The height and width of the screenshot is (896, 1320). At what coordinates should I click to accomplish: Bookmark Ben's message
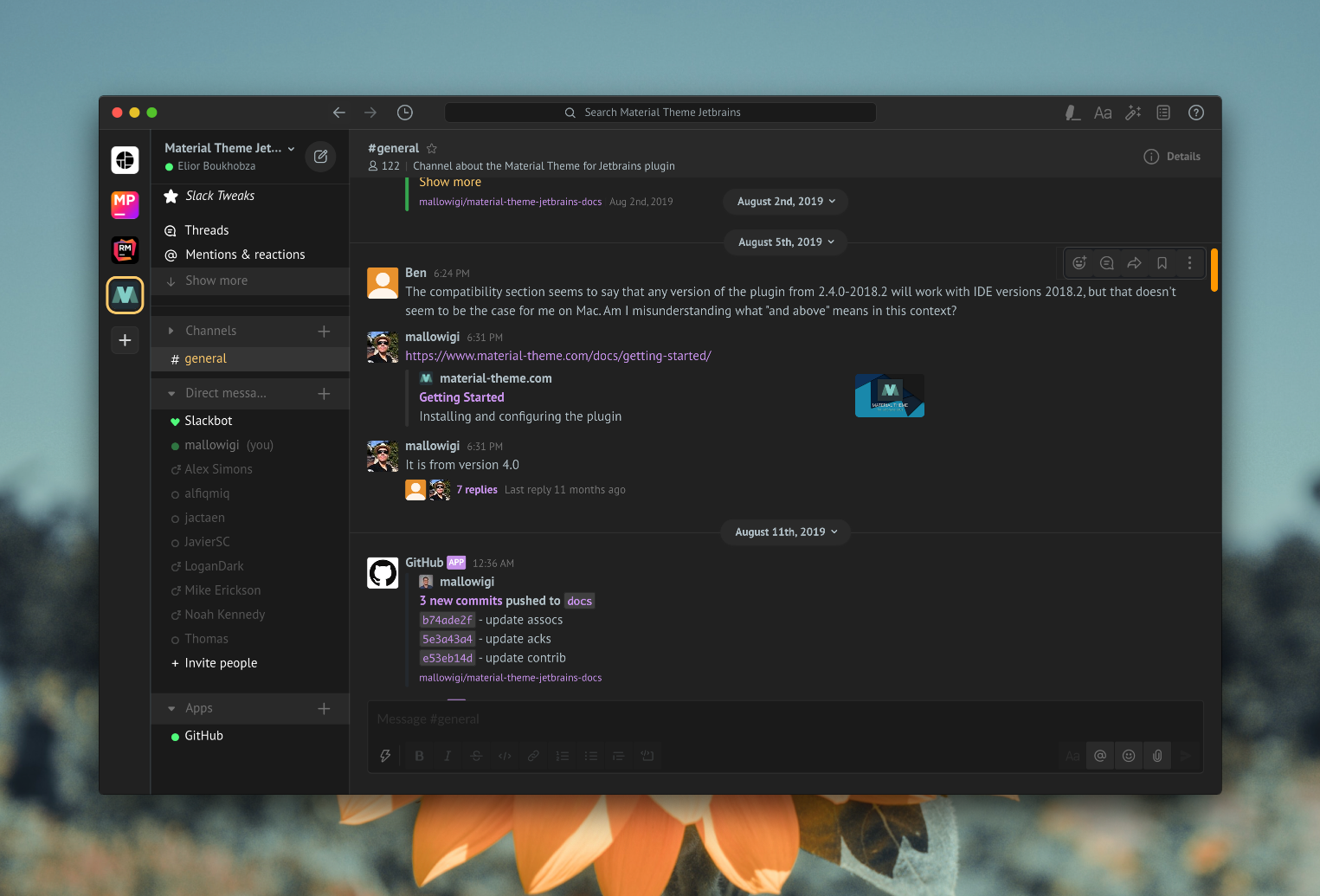click(1162, 263)
